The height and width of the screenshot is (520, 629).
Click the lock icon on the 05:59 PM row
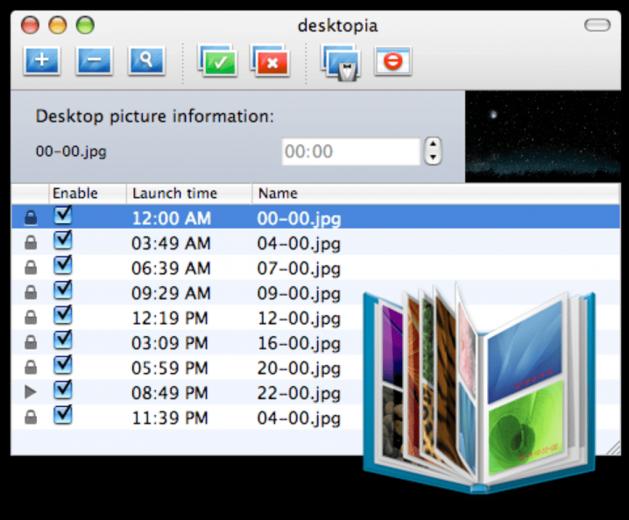click(x=30, y=367)
